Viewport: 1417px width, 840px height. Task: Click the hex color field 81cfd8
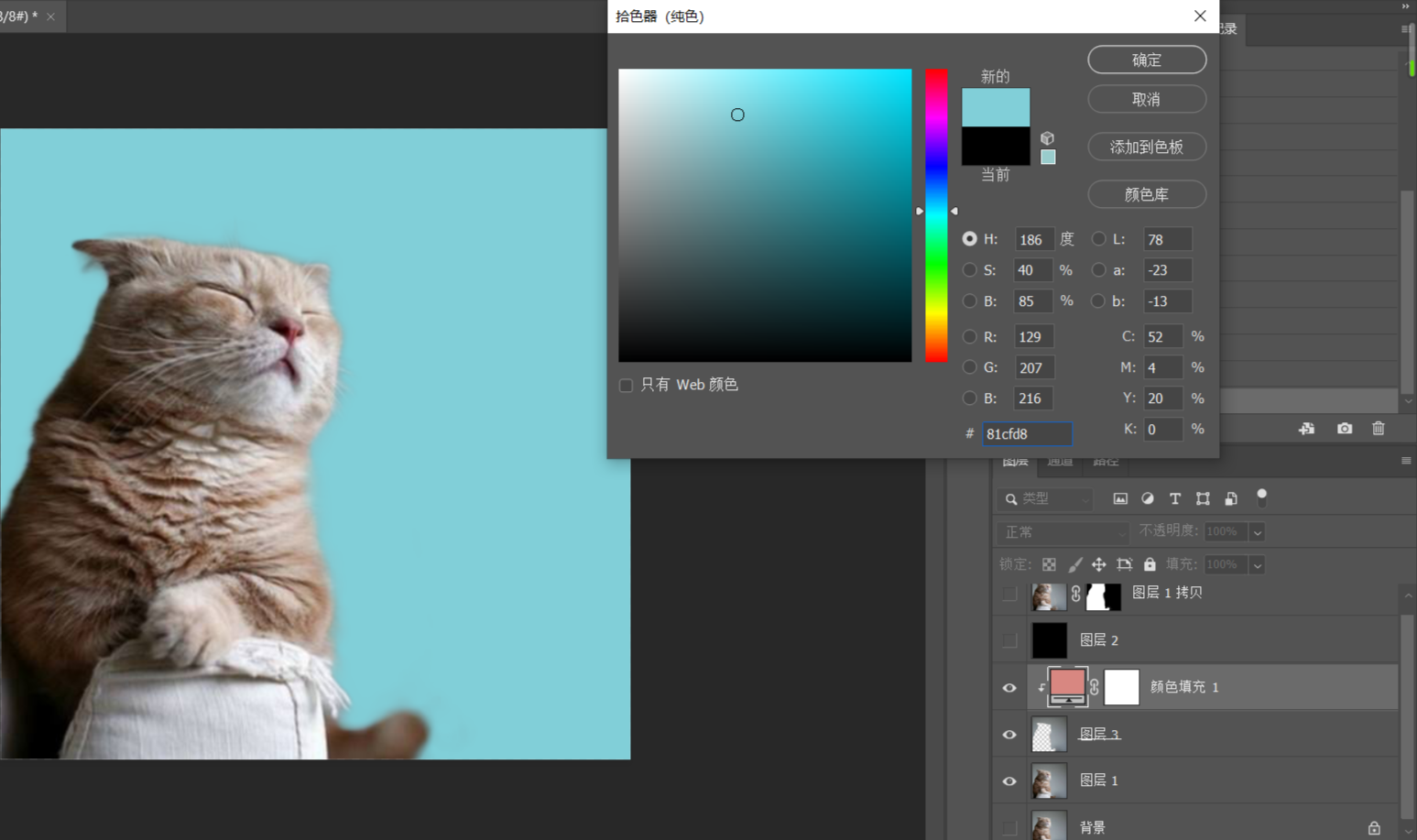(1027, 433)
